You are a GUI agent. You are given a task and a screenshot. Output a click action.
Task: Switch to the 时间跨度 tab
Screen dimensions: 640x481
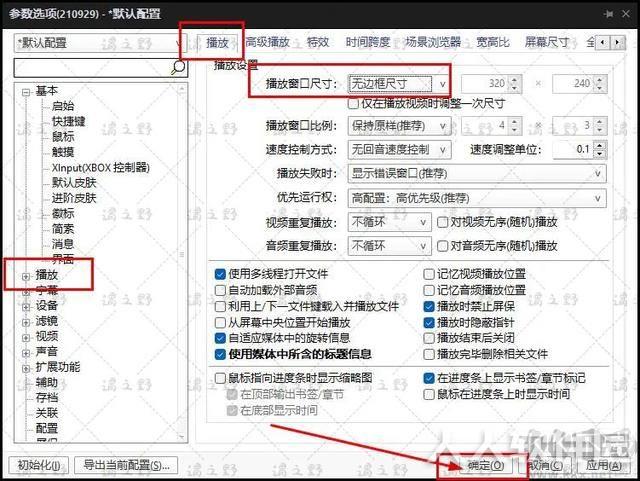[367, 42]
